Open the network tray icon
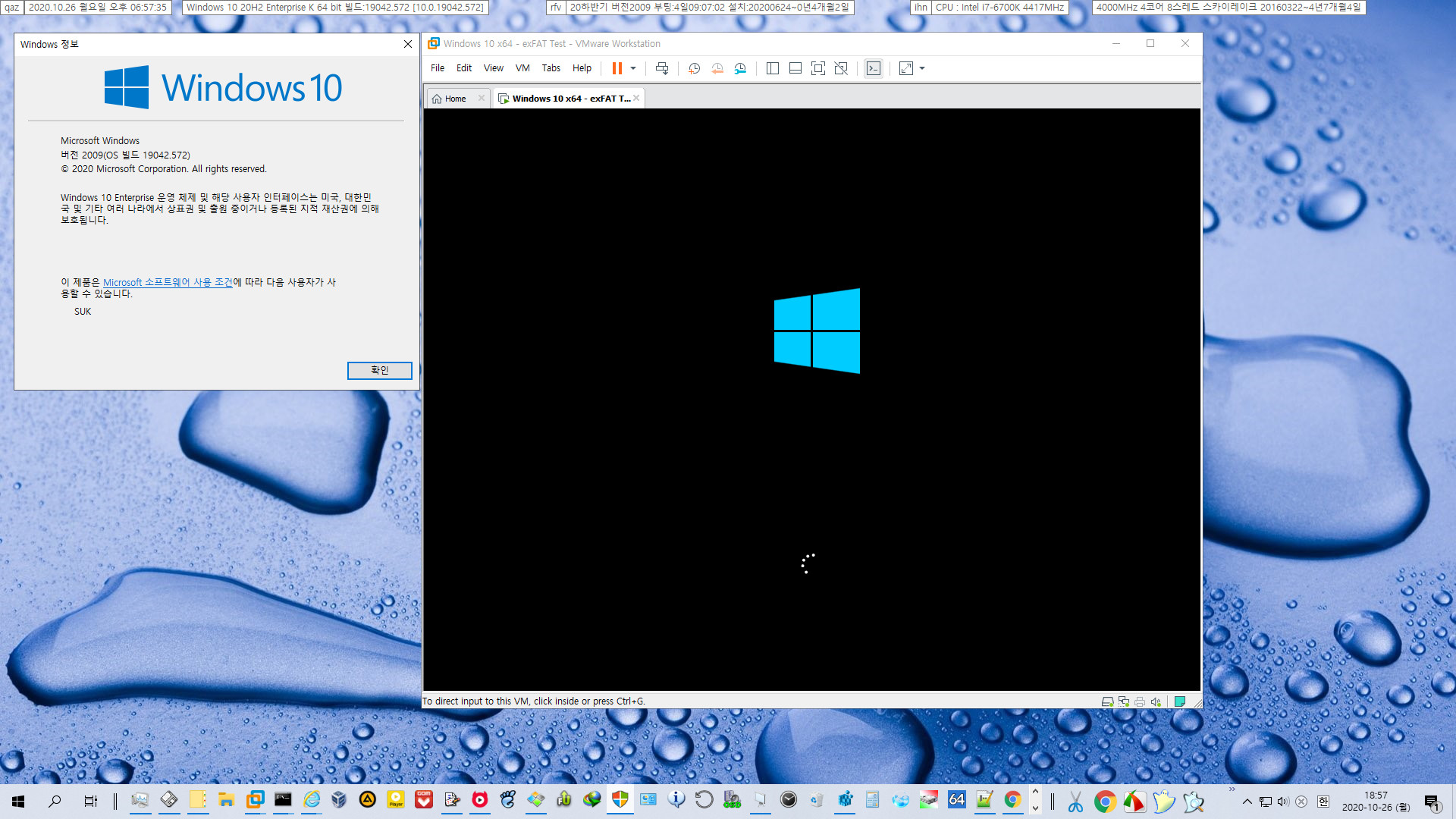Image resolution: width=1456 pixels, height=819 pixels. pos(1265,802)
